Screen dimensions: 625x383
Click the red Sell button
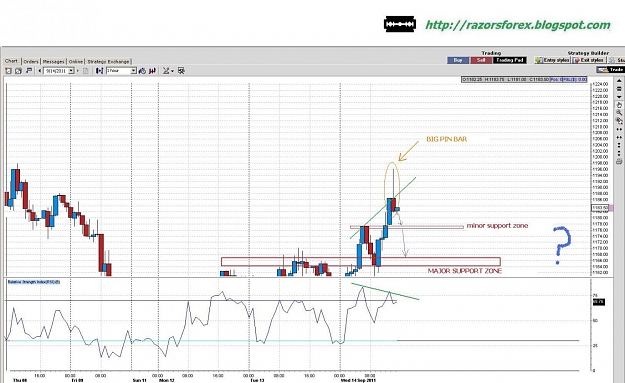click(482, 60)
